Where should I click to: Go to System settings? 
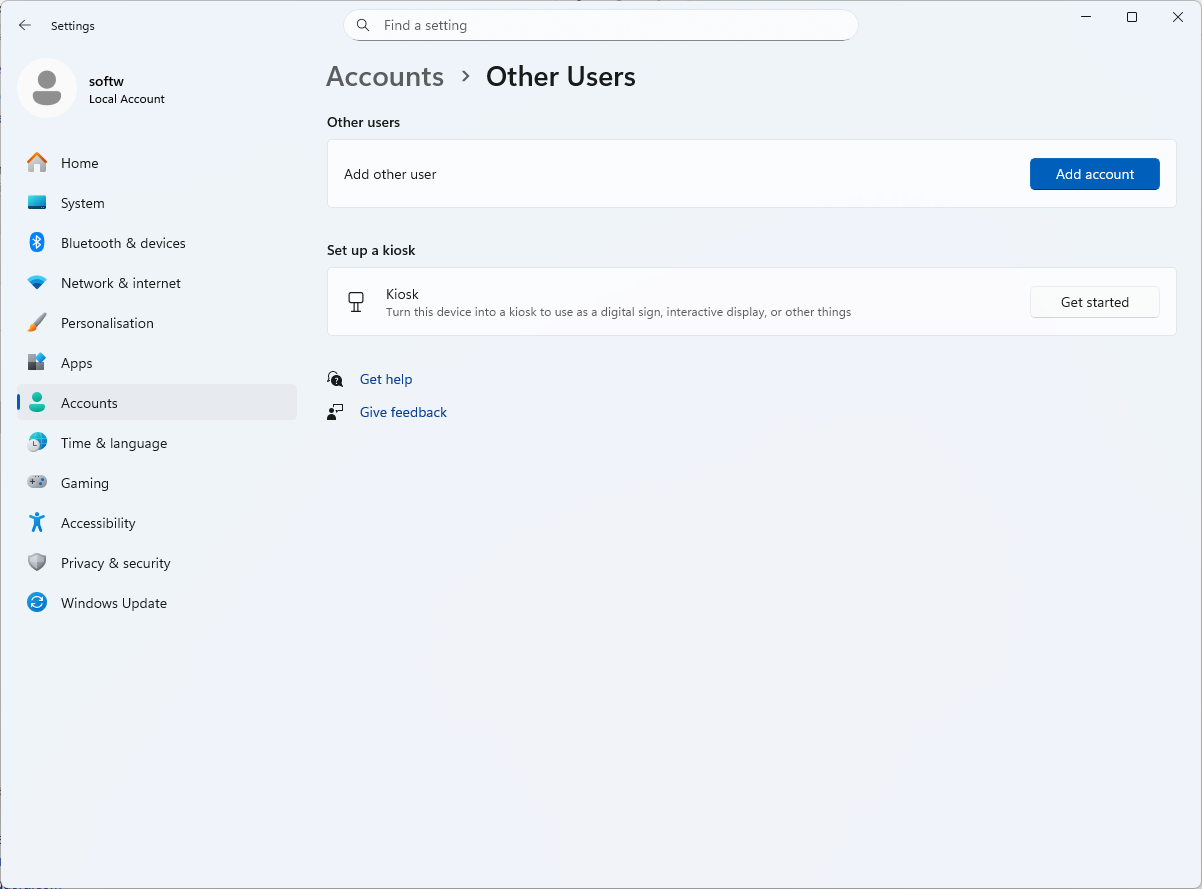click(x=157, y=203)
